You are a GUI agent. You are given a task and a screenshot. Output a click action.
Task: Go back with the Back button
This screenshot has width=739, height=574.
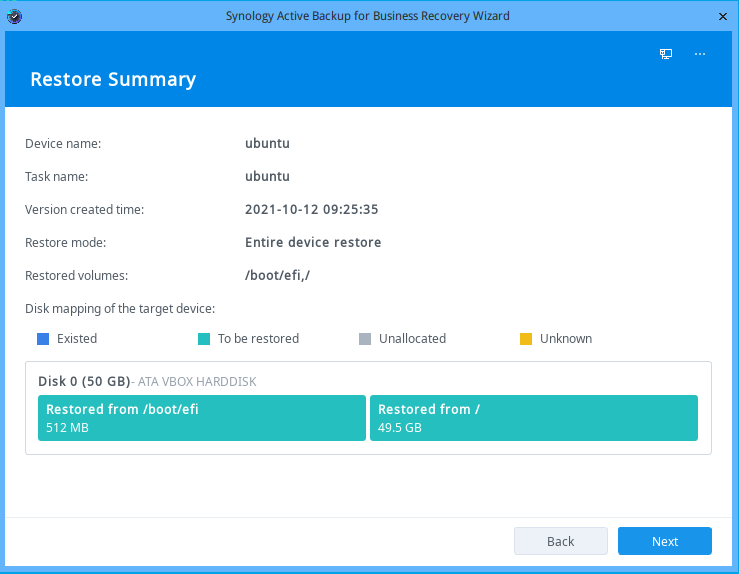tap(560, 541)
